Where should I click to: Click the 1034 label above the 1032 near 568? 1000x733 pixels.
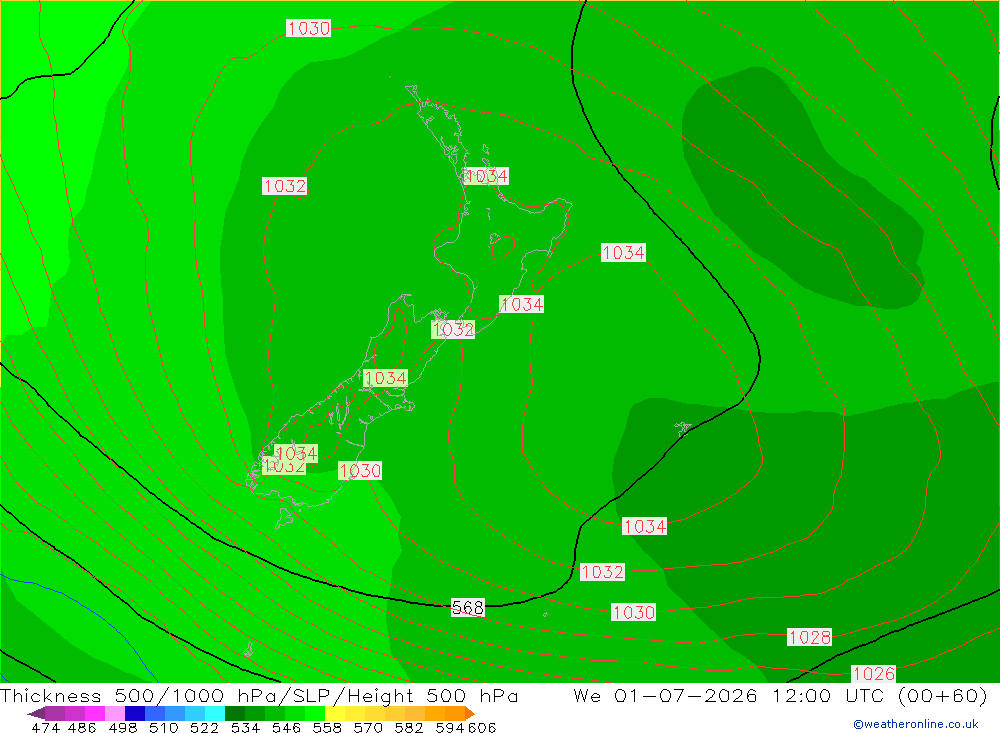click(x=645, y=526)
